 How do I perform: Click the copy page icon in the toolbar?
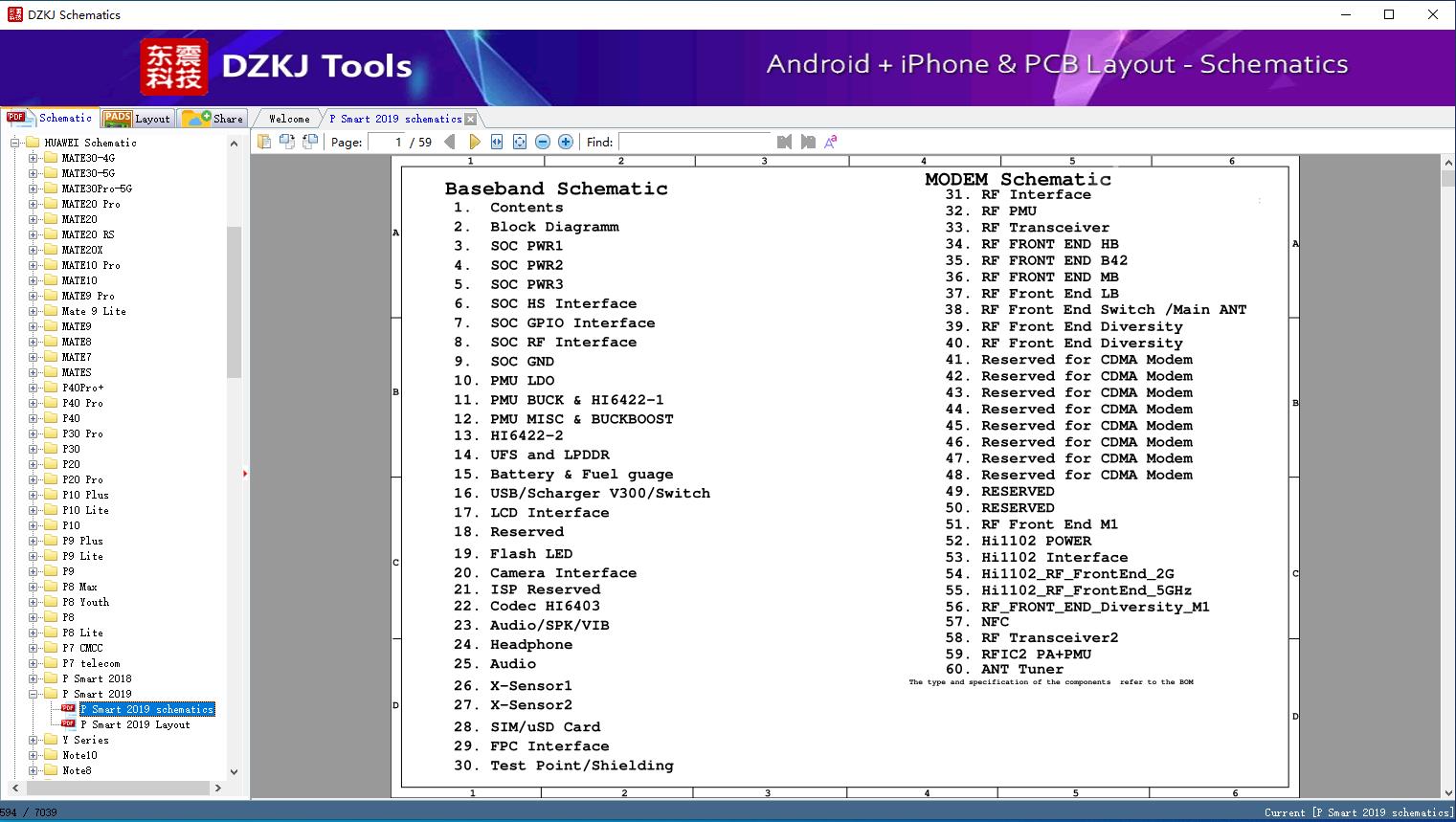coord(263,142)
